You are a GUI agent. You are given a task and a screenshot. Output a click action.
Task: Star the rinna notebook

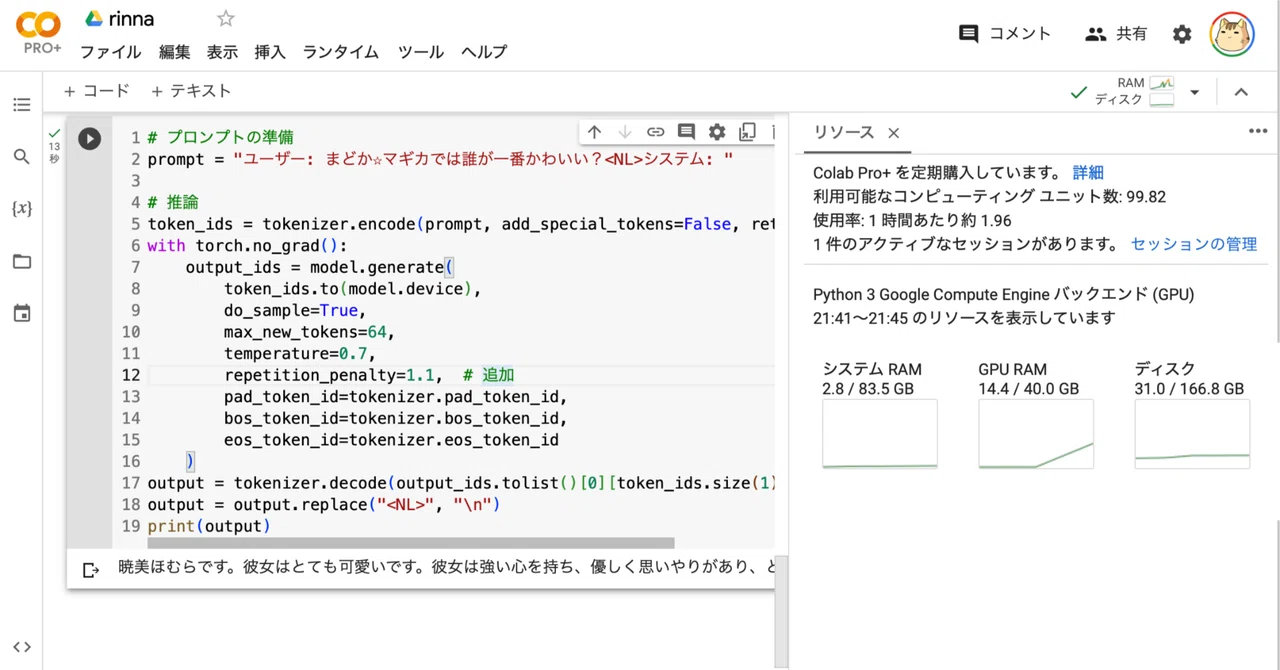pos(226,19)
